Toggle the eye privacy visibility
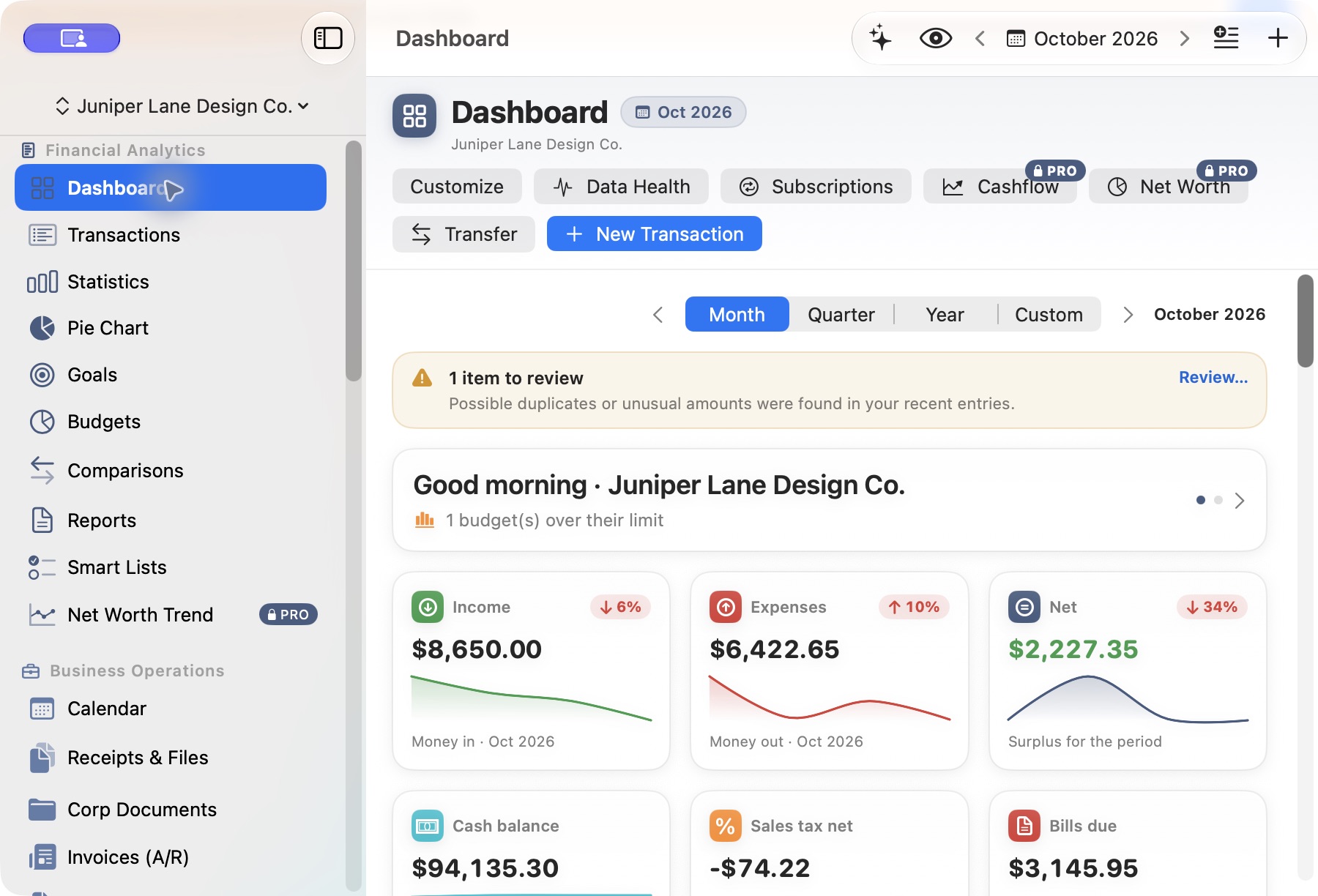 click(935, 38)
